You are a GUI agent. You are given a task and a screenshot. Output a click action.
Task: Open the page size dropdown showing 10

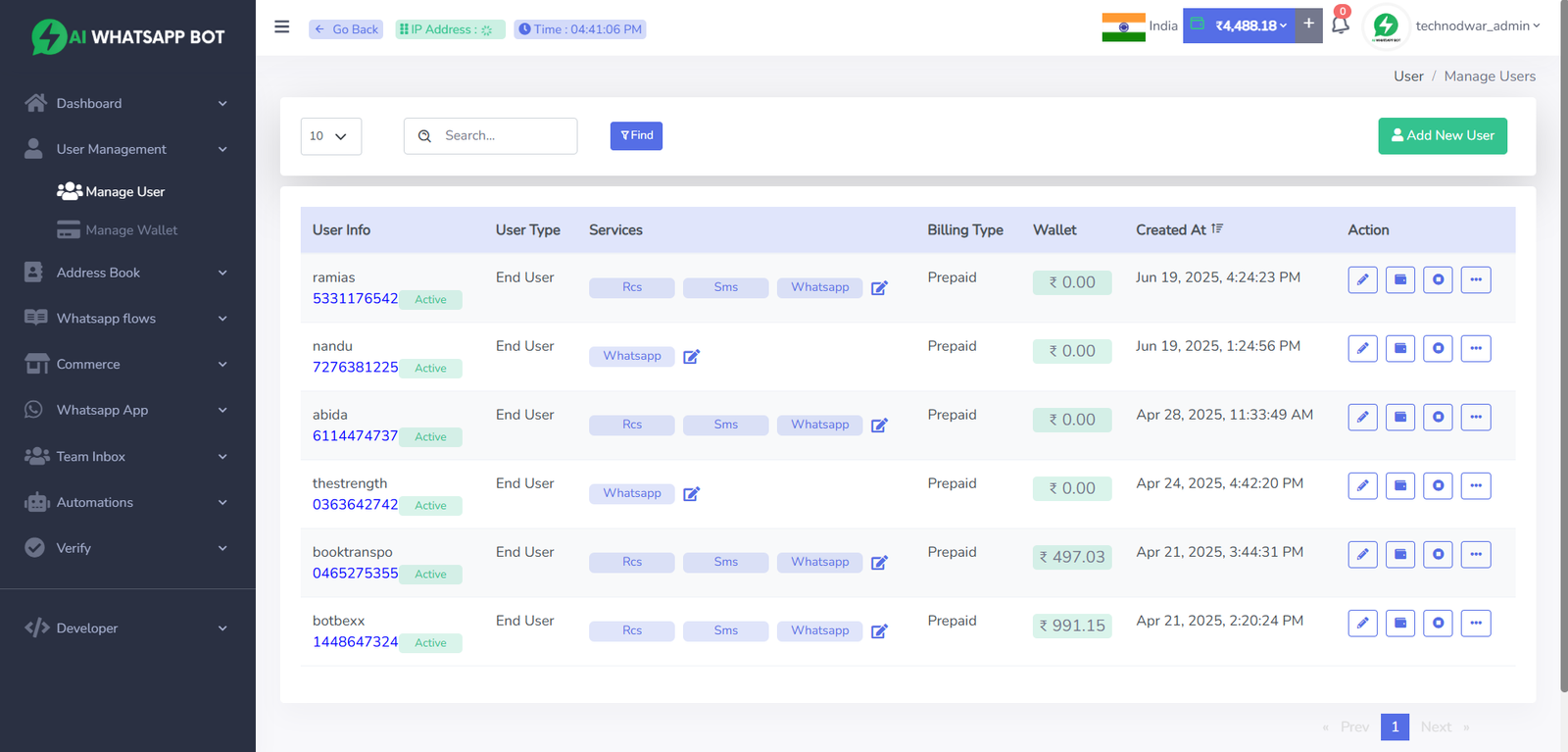[331, 136]
